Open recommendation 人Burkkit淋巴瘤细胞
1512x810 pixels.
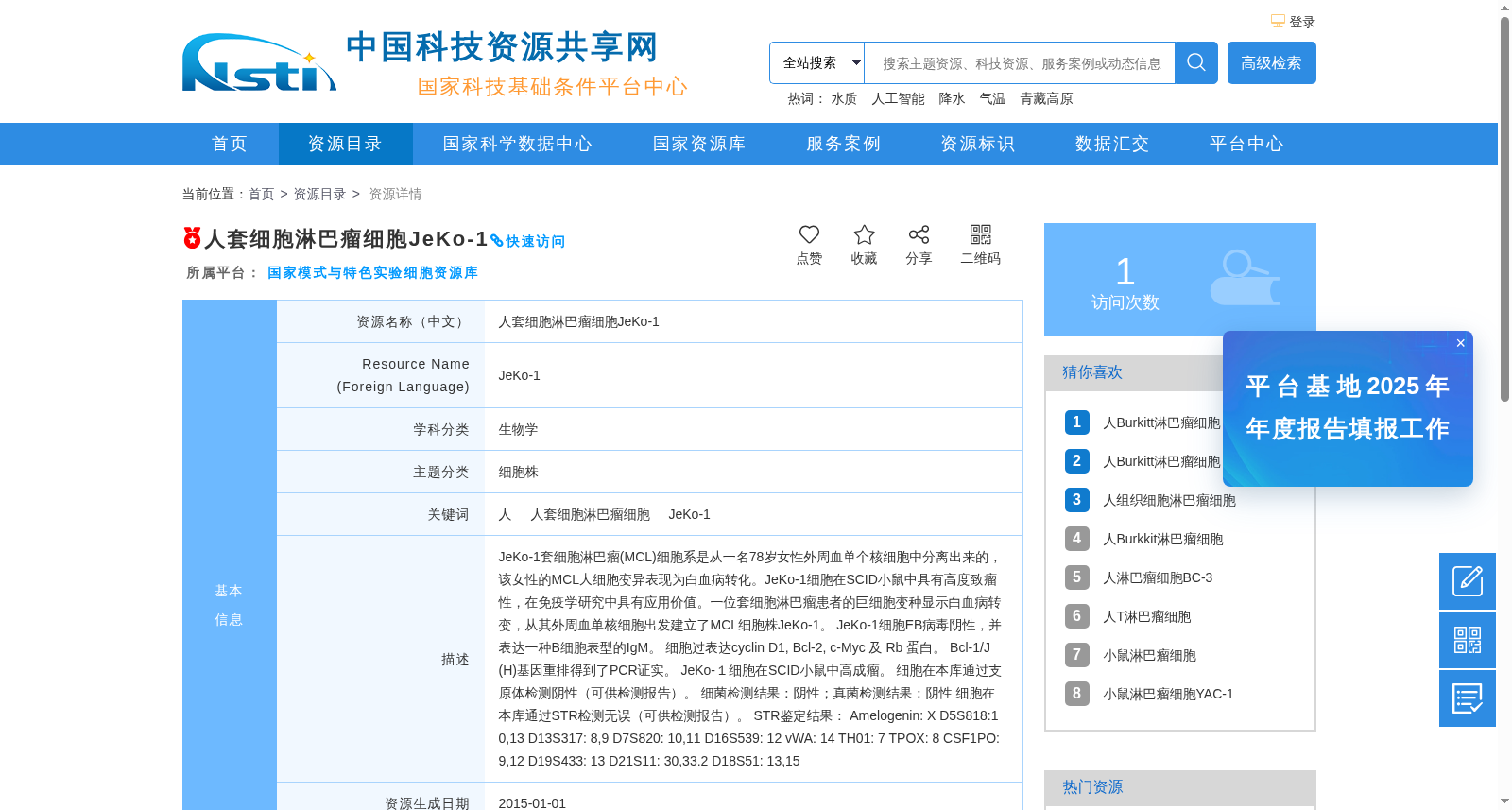(x=1162, y=539)
